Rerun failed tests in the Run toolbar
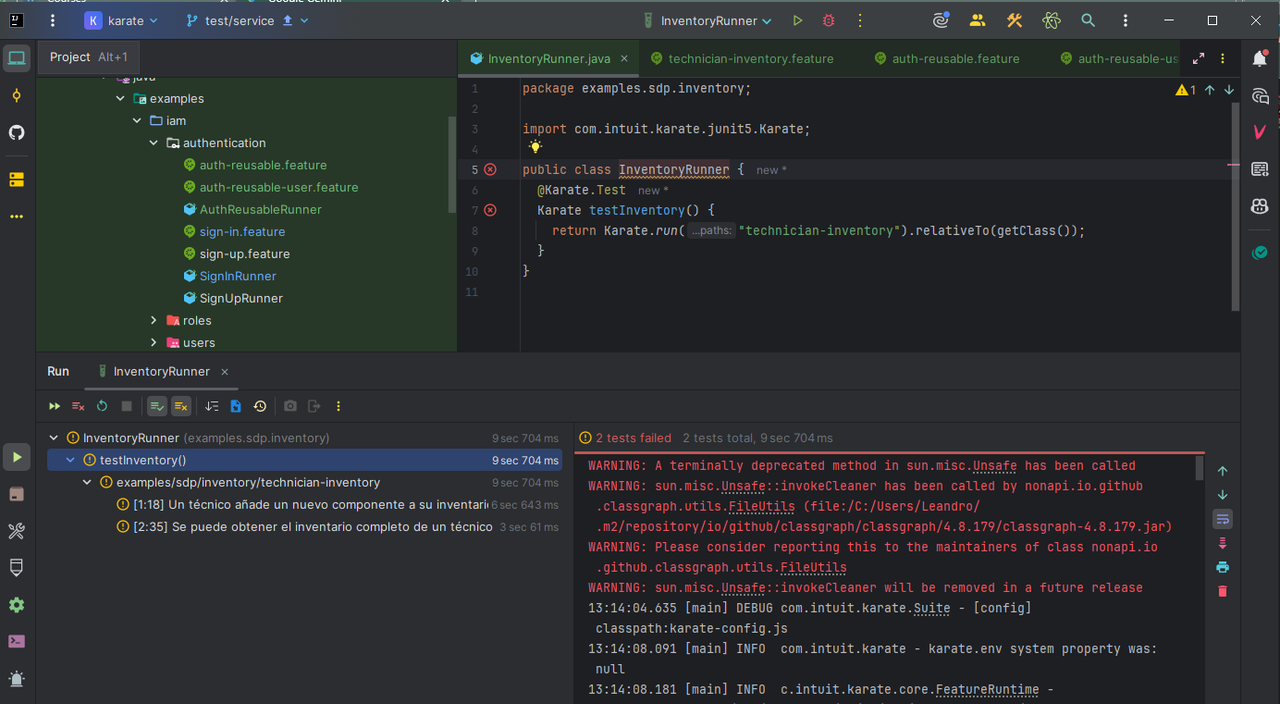The width and height of the screenshot is (1280, 704). (x=78, y=406)
